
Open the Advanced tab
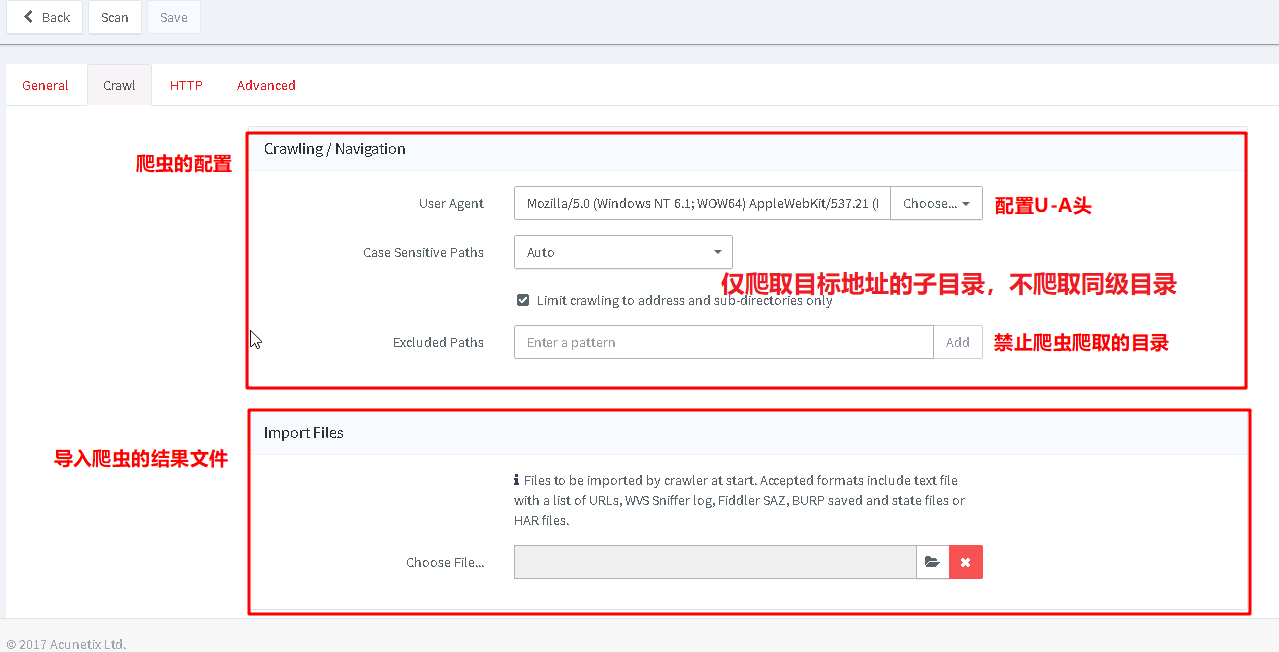tap(266, 85)
